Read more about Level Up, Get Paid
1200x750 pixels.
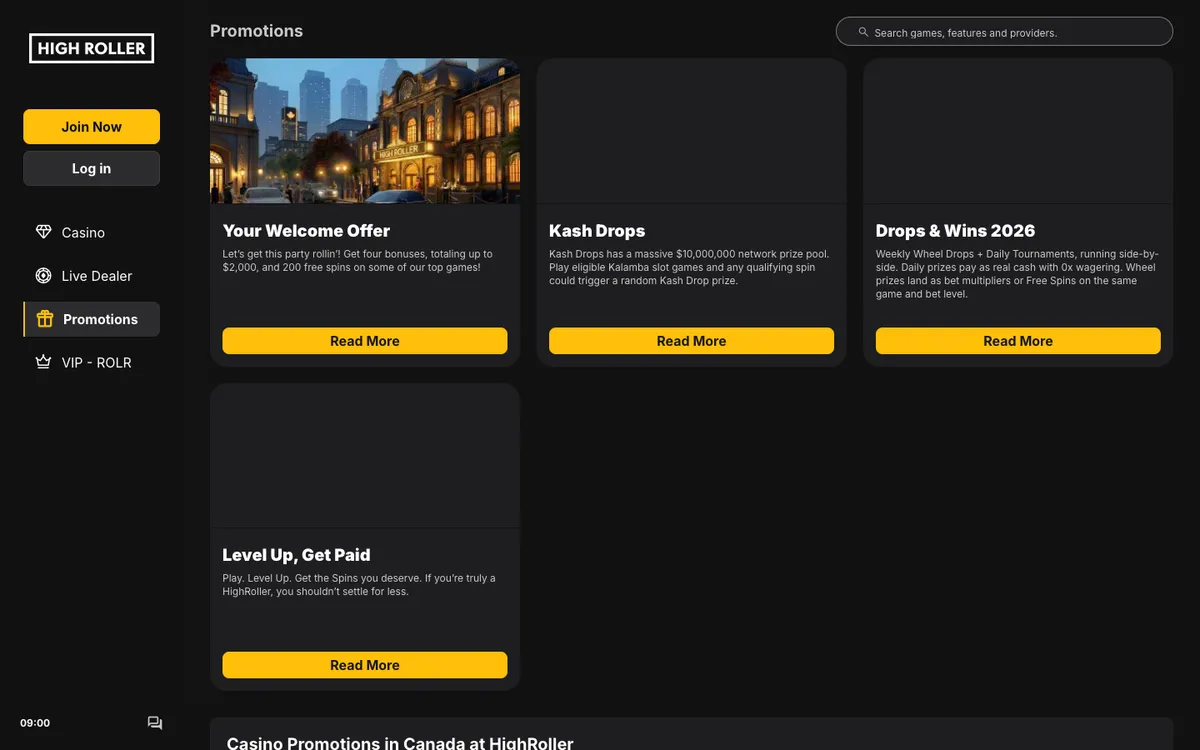point(365,665)
